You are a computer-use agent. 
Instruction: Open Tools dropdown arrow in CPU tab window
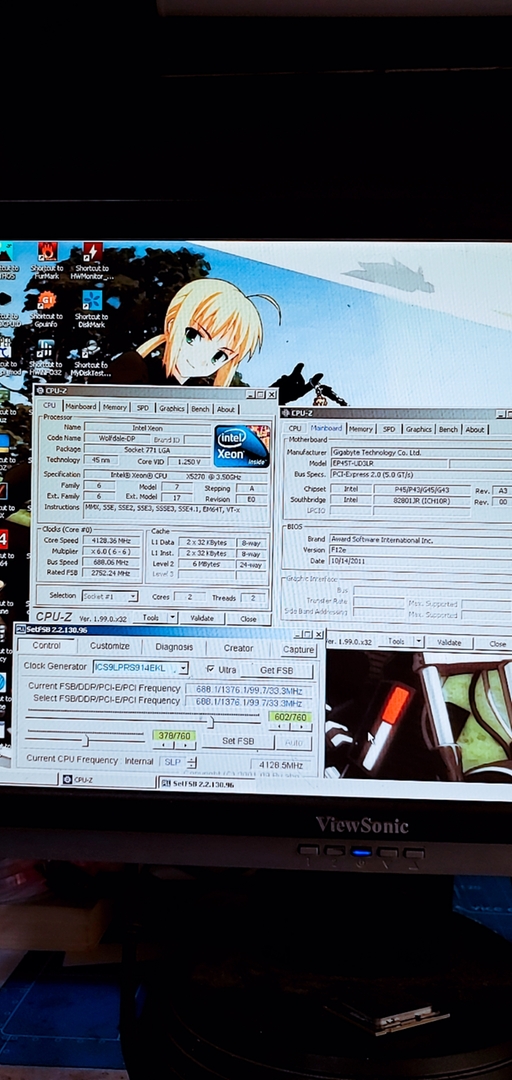[172, 618]
